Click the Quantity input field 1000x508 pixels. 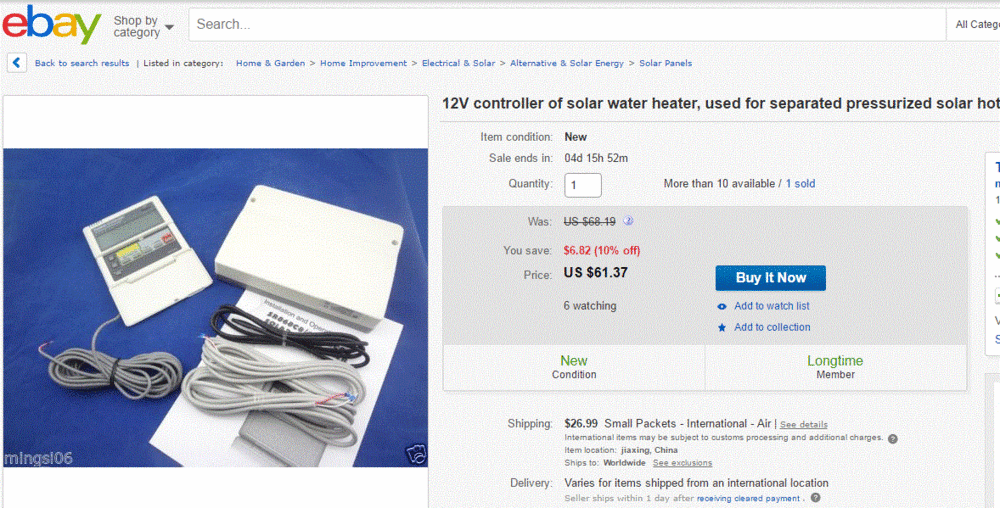click(583, 185)
